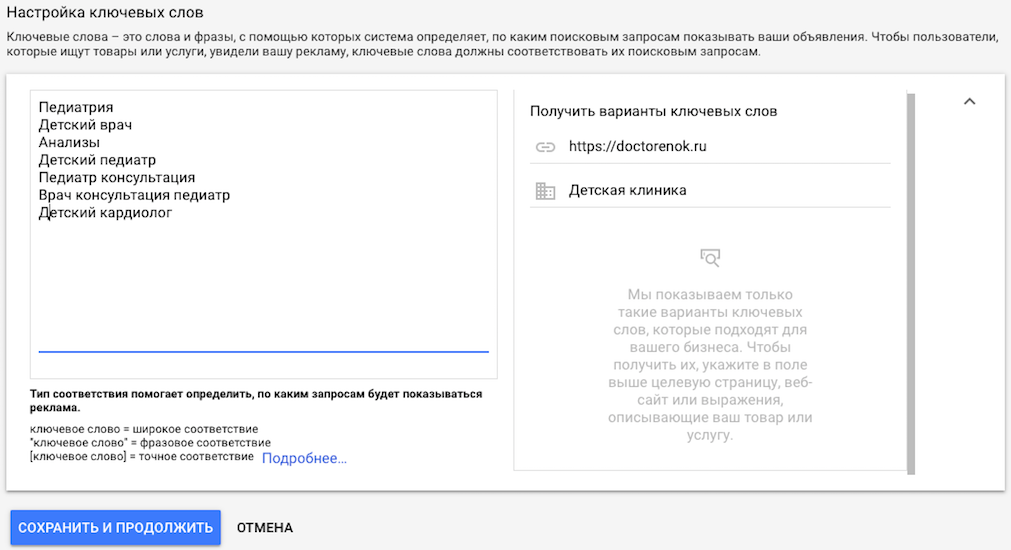Image resolution: width=1011 pixels, height=550 pixels.
Task: Click the magnifier search icon in suggestions panel
Action: (x=710, y=258)
